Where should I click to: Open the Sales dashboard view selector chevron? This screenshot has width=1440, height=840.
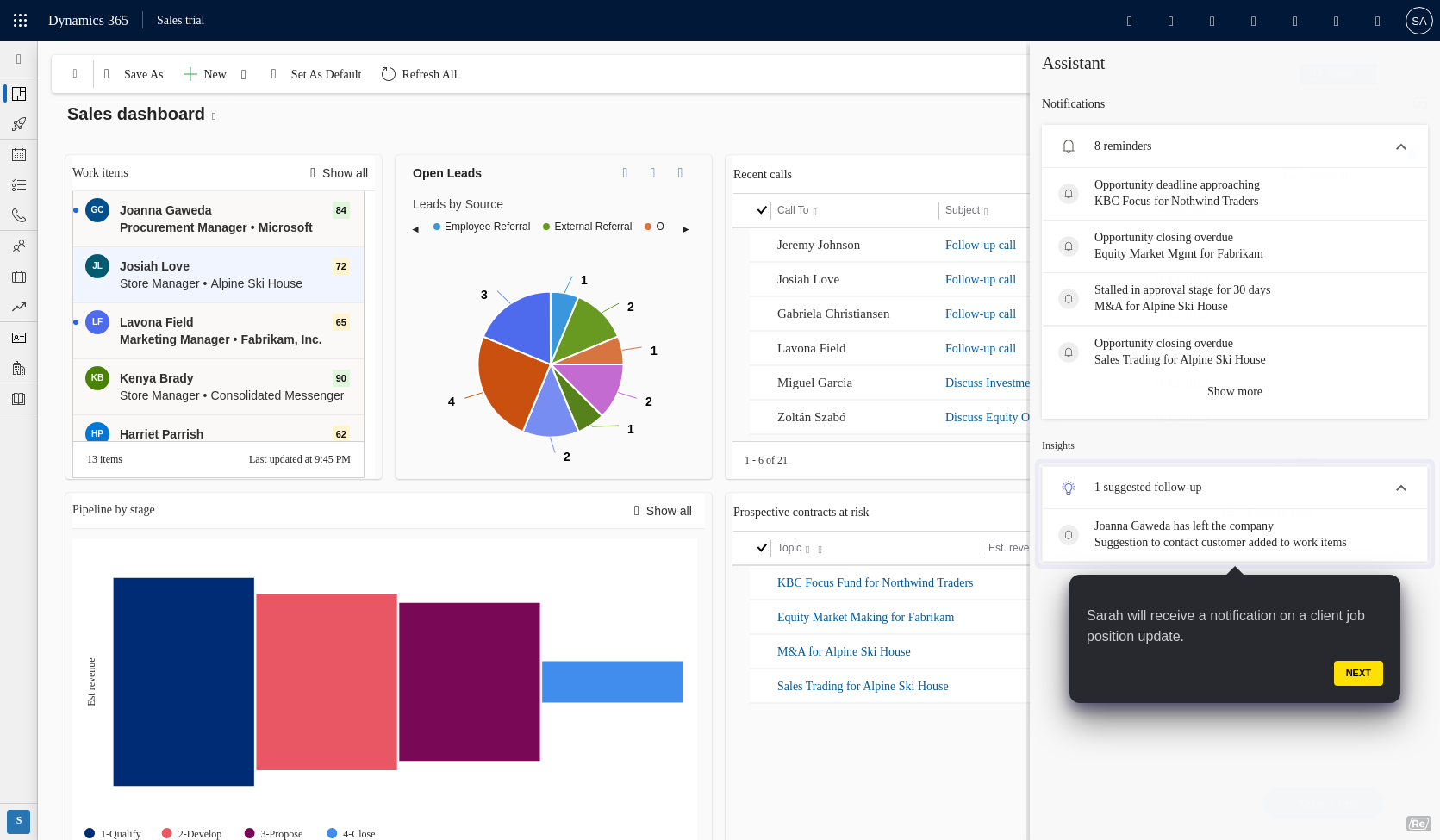[x=214, y=116]
